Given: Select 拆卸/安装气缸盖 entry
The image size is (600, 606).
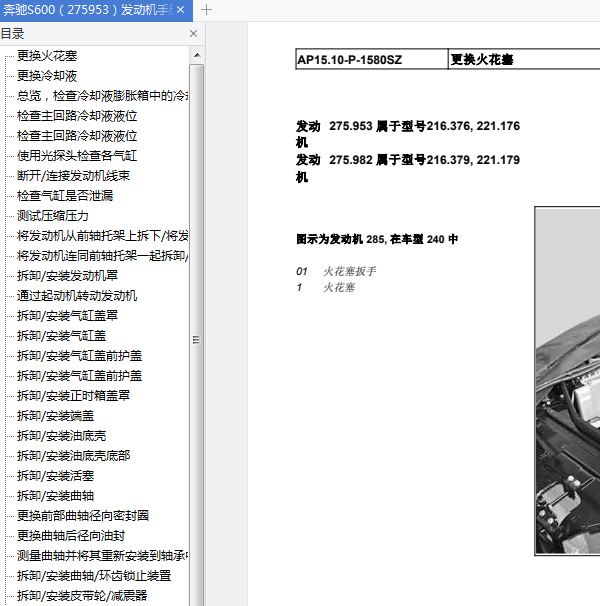Looking at the screenshot, I should pyautogui.click(x=61, y=336).
